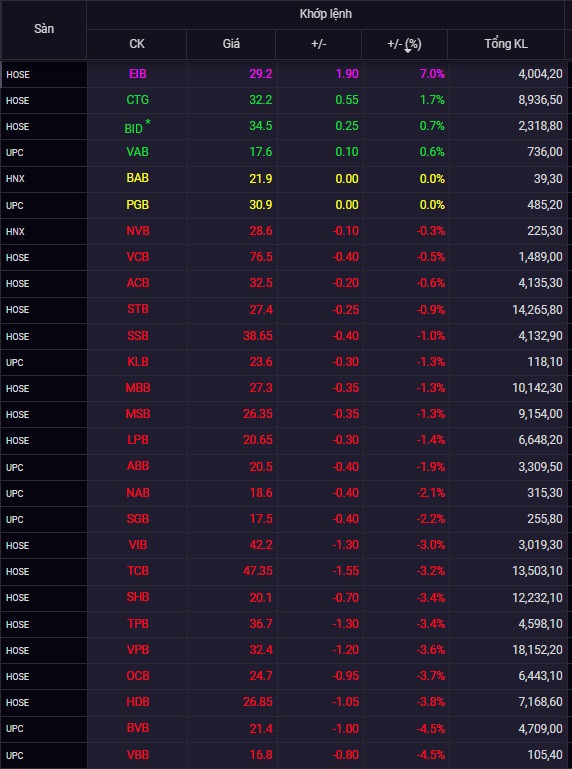Open the HDB stock symbol
The image size is (572, 769).
point(137,702)
